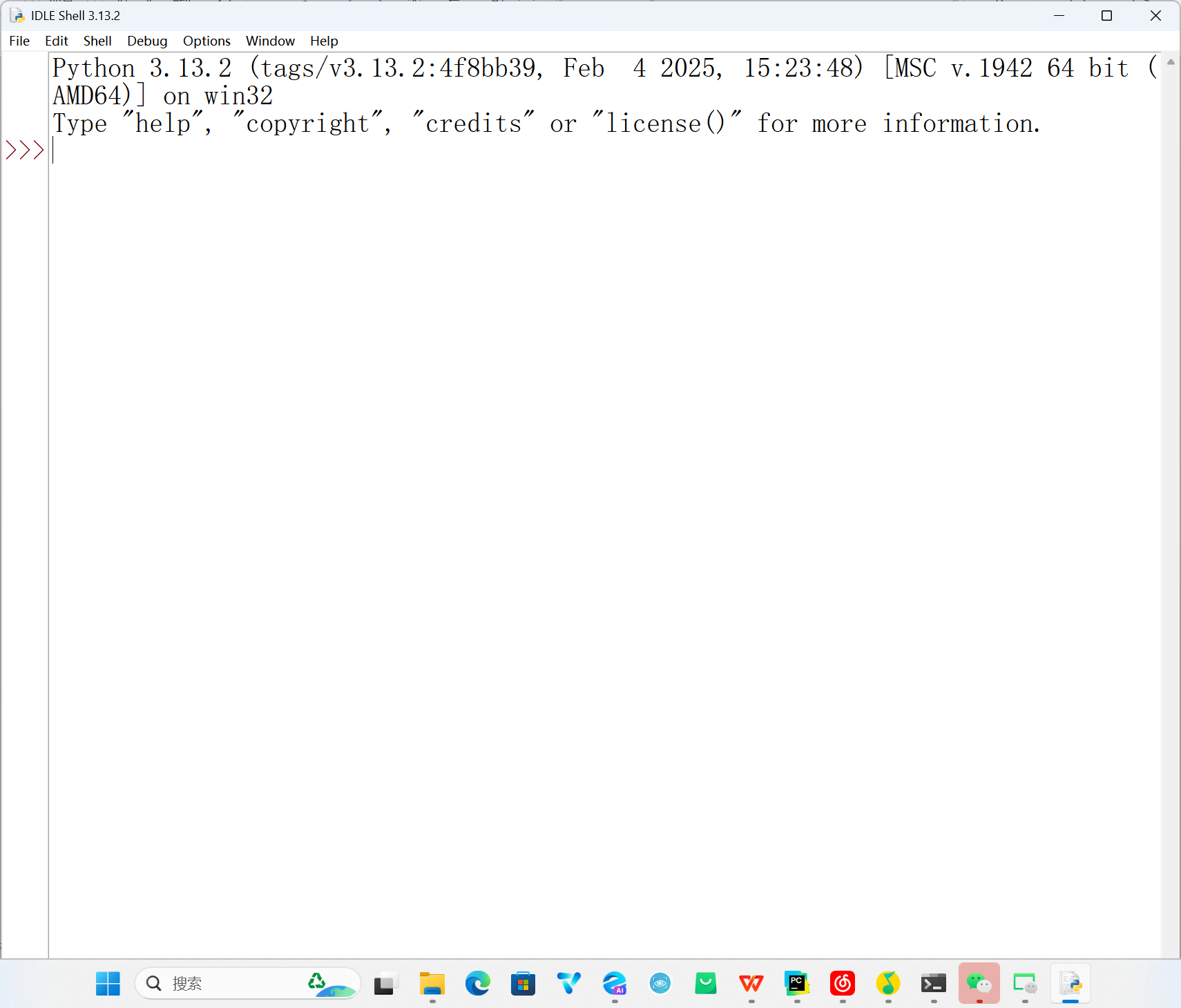Open the blue bird-shaped app on taskbar
This screenshot has width=1181, height=1008.
(568, 983)
